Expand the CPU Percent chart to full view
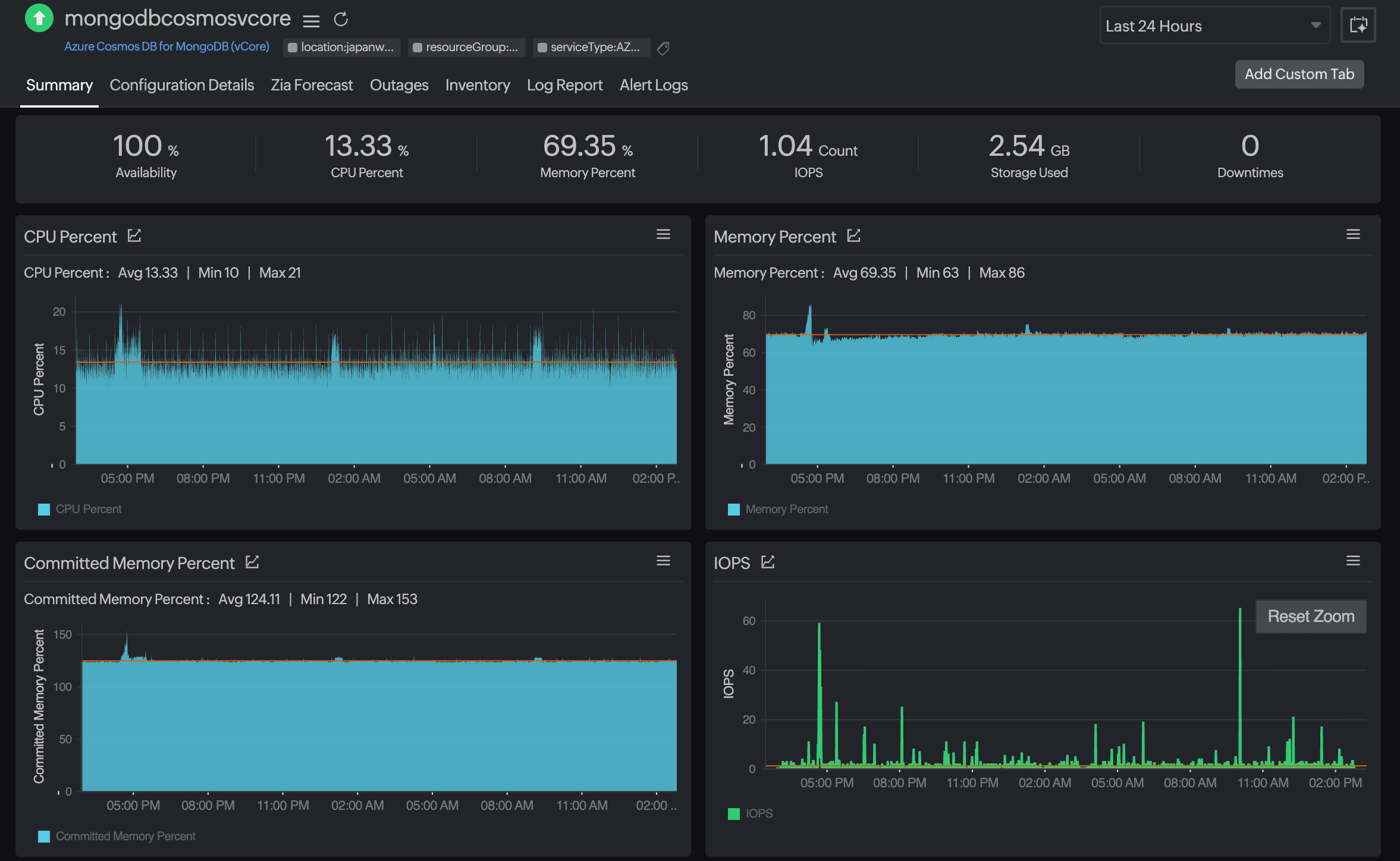 coord(133,235)
